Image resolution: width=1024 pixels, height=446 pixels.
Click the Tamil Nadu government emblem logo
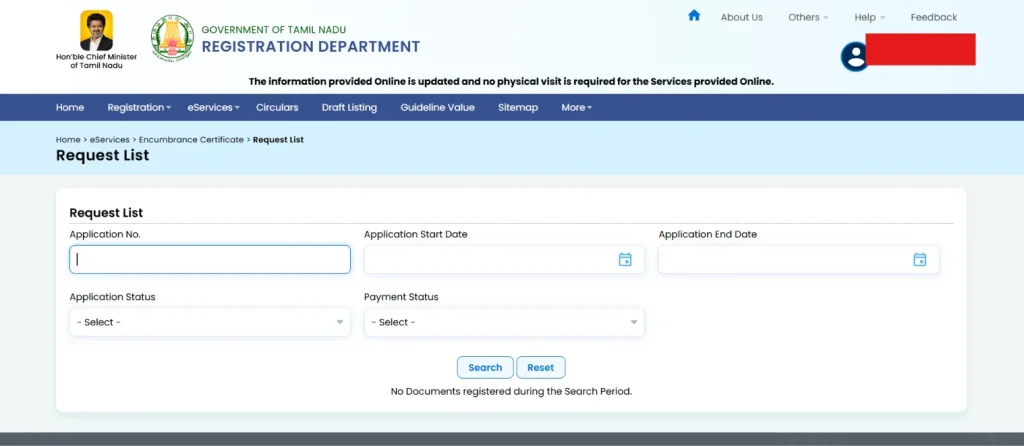(x=172, y=39)
